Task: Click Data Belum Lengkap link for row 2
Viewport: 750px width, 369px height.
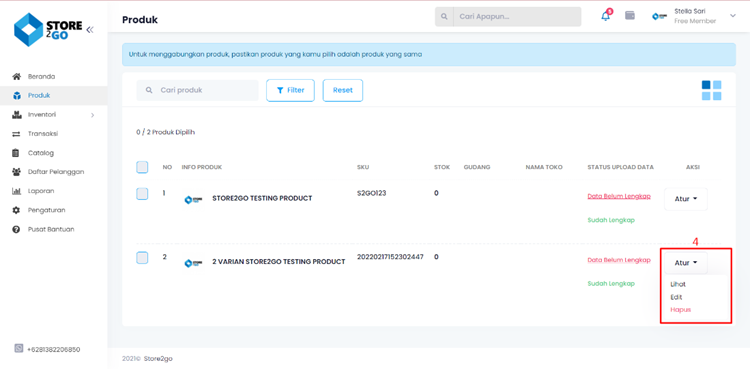Action: point(619,260)
